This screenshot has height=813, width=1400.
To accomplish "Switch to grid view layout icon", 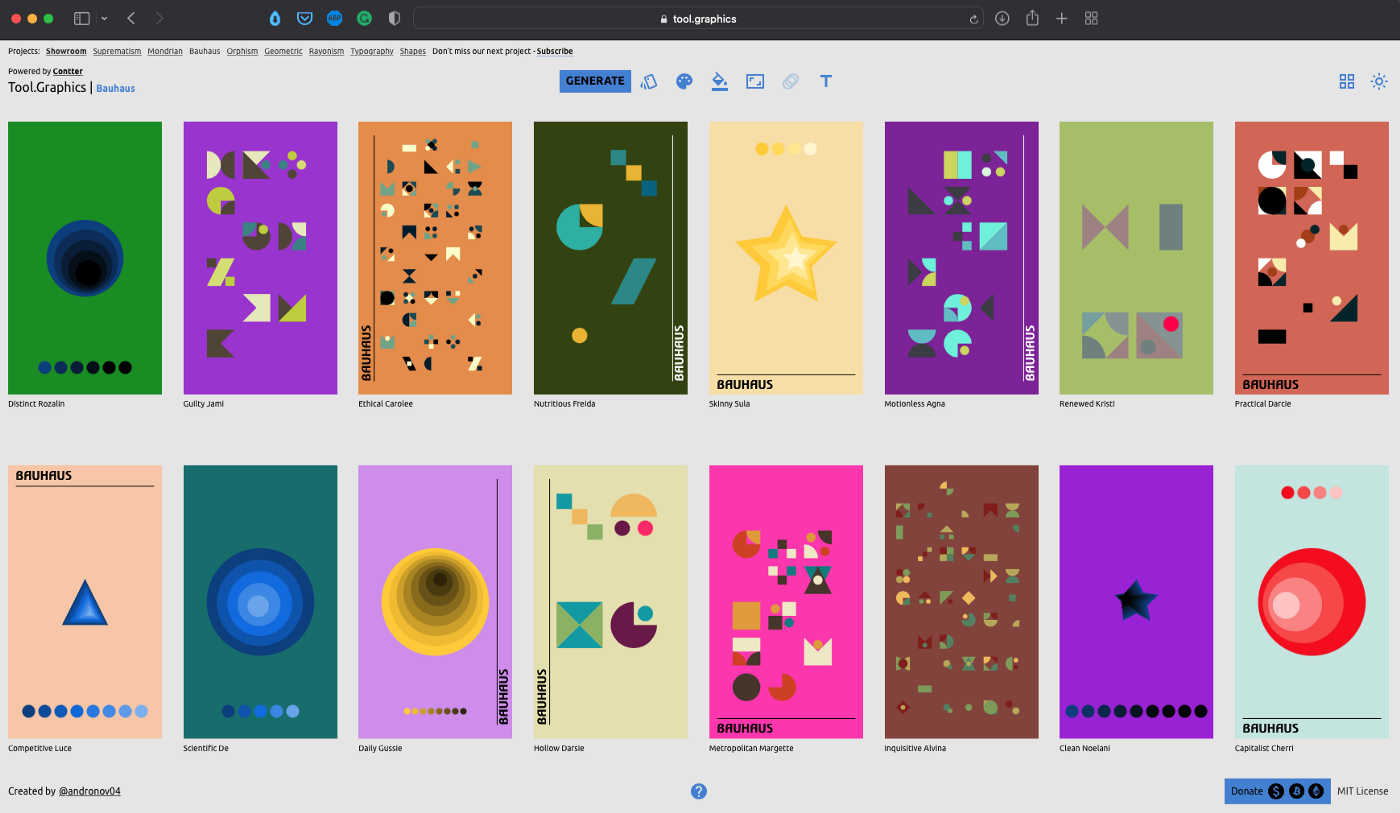I will (x=1347, y=82).
